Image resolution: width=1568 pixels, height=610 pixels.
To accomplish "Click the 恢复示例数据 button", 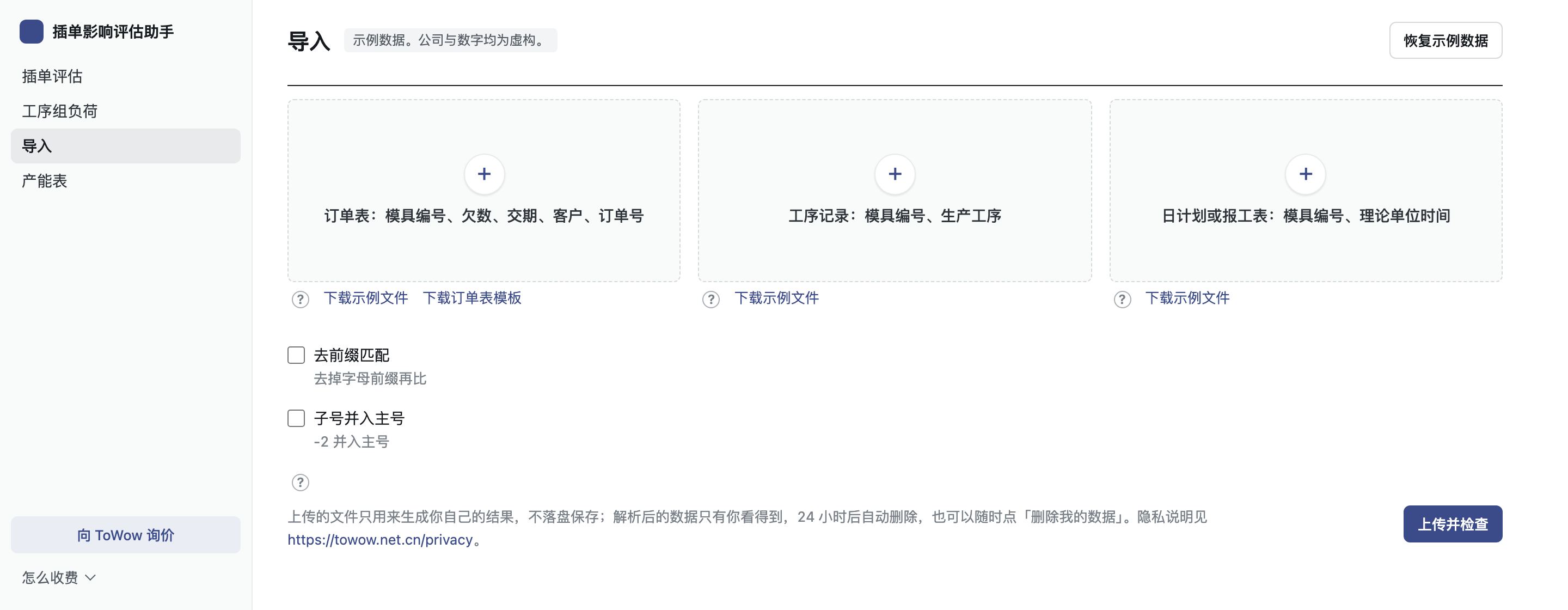I will pyautogui.click(x=1445, y=40).
